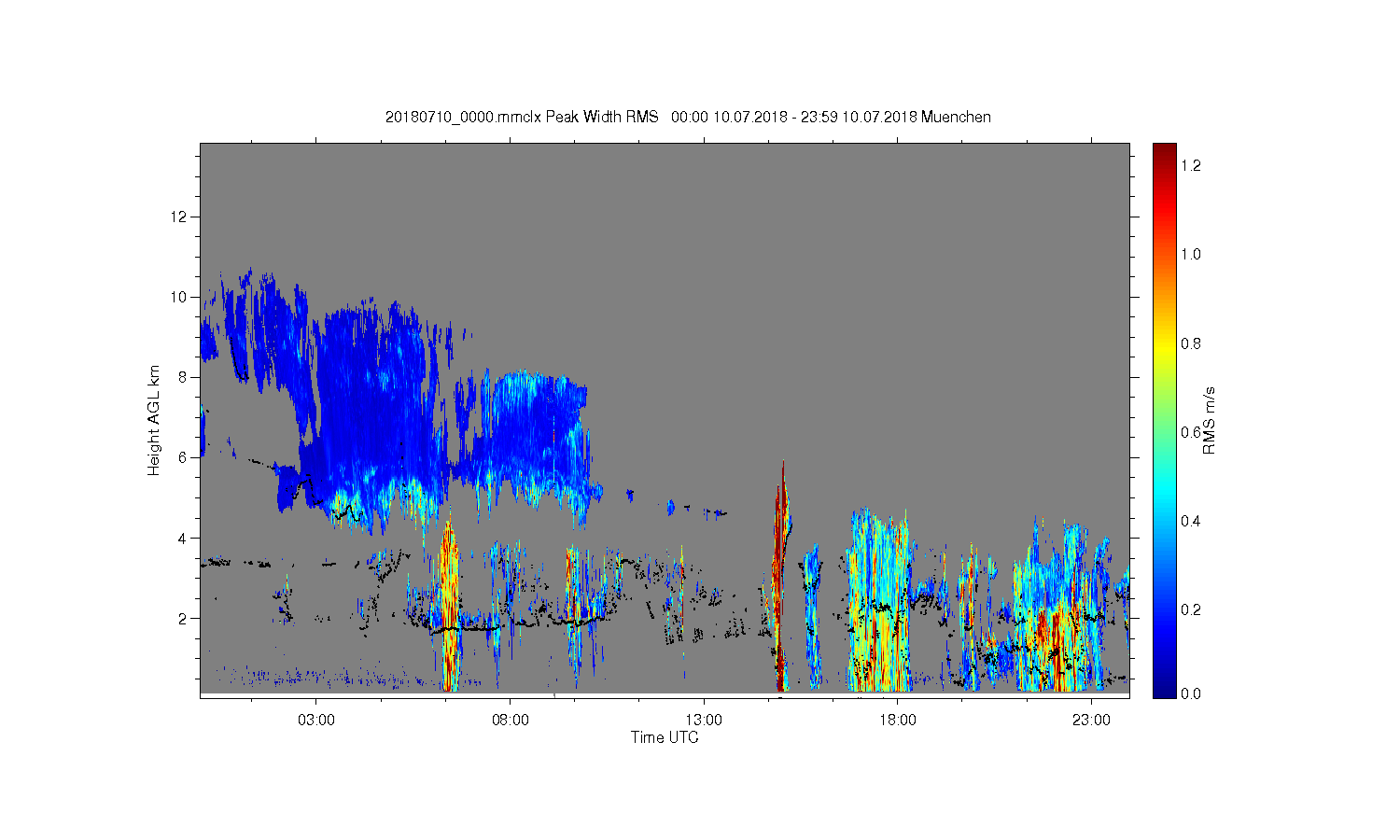Click the dark red top of the colorbar
The height and width of the screenshot is (840, 1400).
(x=1164, y=154)
